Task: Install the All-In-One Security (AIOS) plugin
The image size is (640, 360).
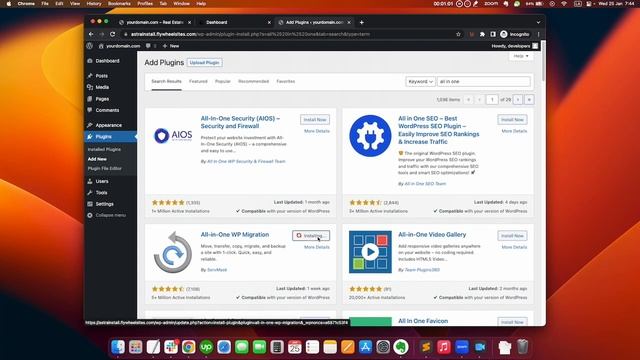Action: pos(315,120)
